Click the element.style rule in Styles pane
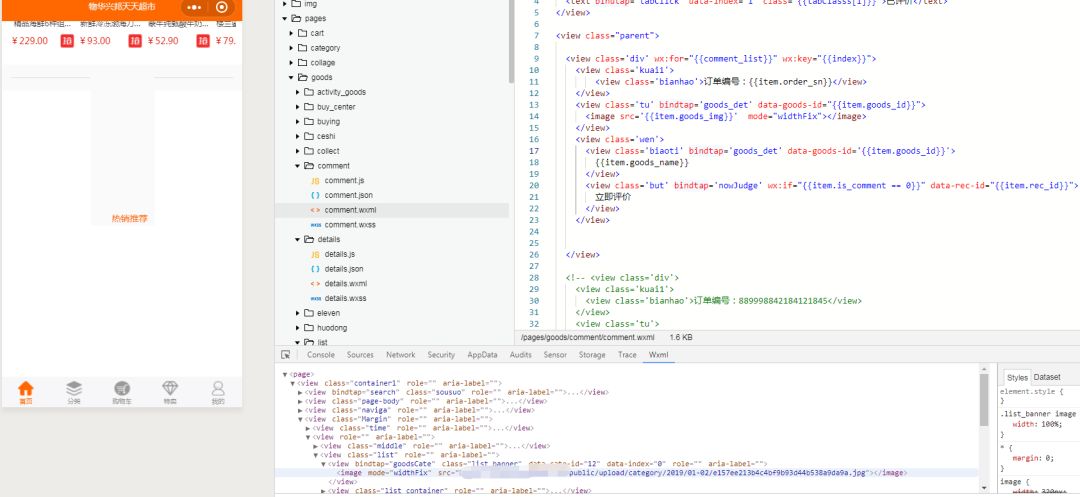This screenshot has height=497, width=1080. pyautogui.click(x=1033, y=392)
